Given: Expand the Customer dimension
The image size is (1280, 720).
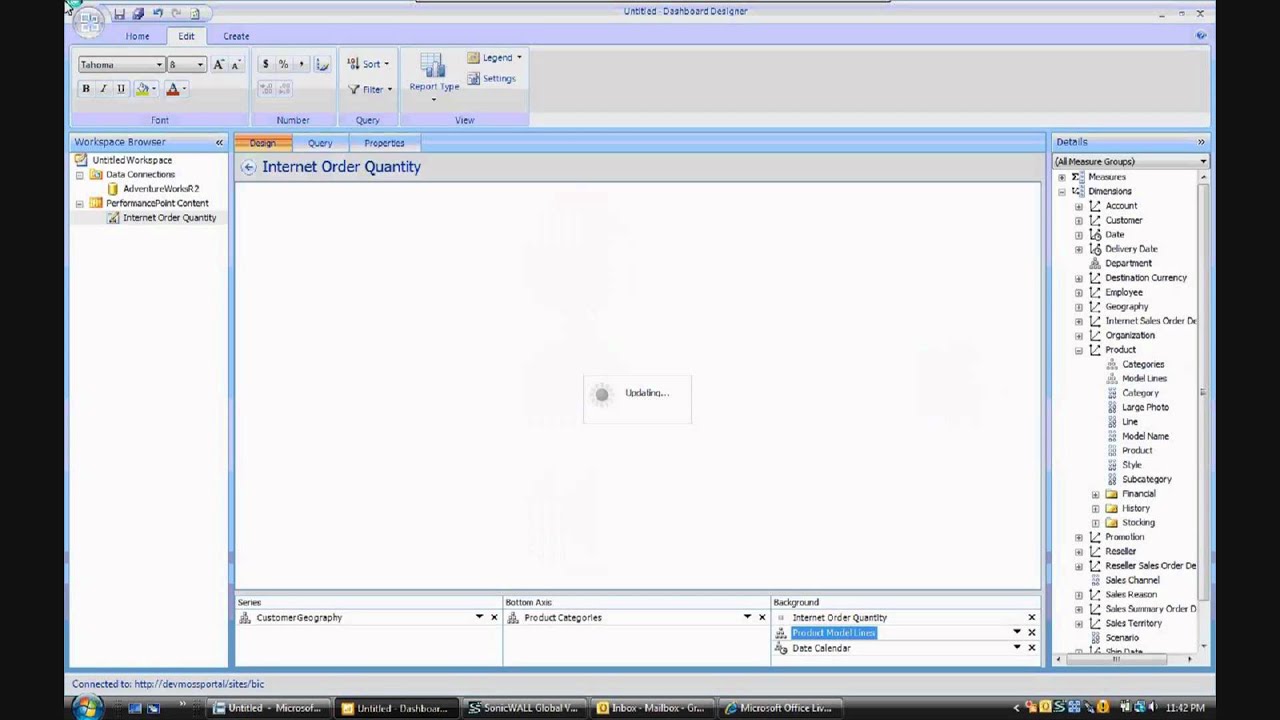Looking at the screenshot, I should tap(1078, 220).
